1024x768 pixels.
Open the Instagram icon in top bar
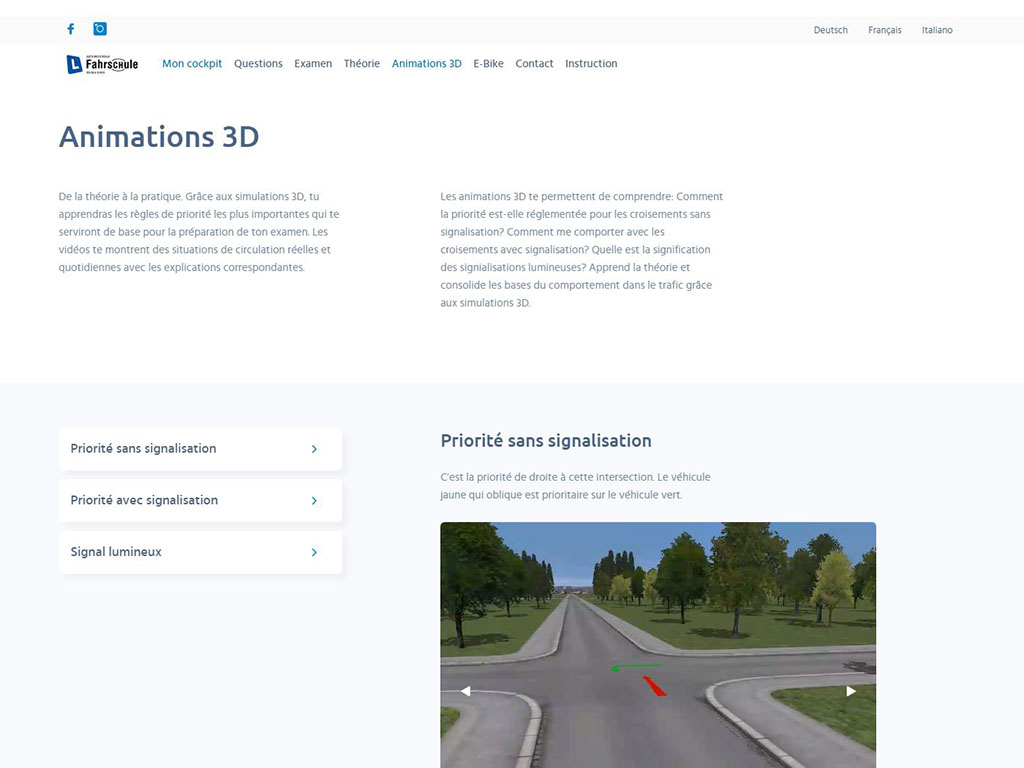[100, 29]
